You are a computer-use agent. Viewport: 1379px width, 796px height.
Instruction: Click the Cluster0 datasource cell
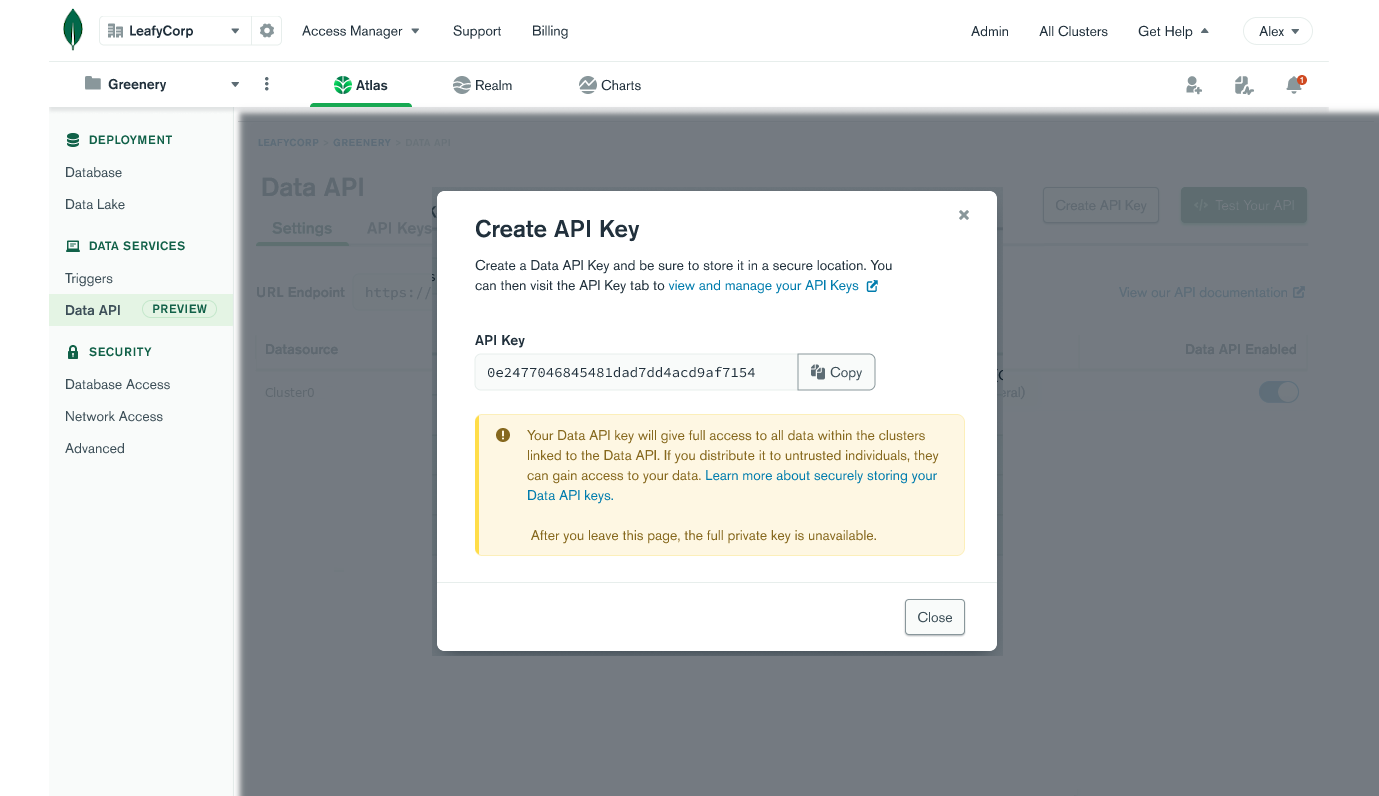[290, 393]
